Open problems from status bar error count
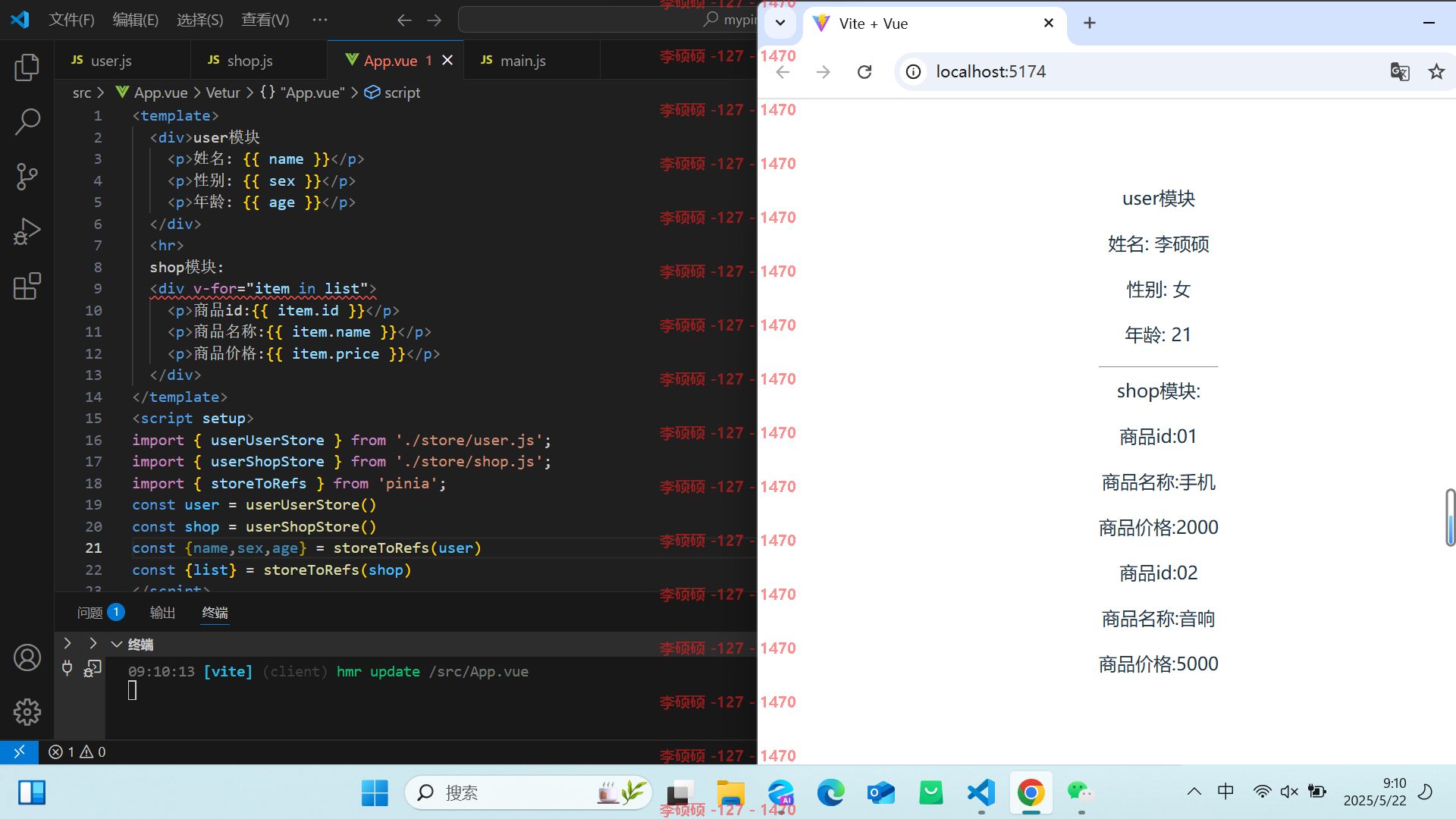 [77, 752]
